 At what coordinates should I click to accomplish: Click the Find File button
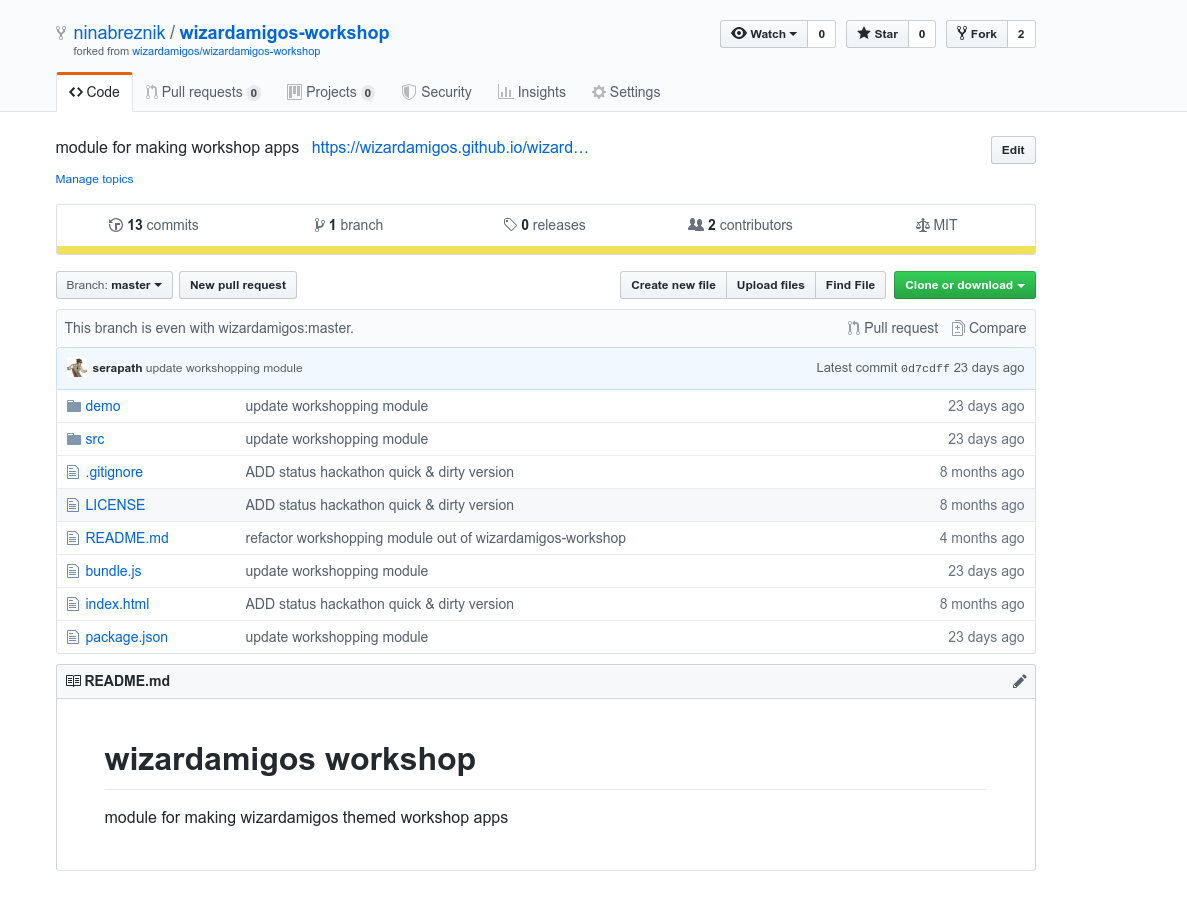[850, 285]
